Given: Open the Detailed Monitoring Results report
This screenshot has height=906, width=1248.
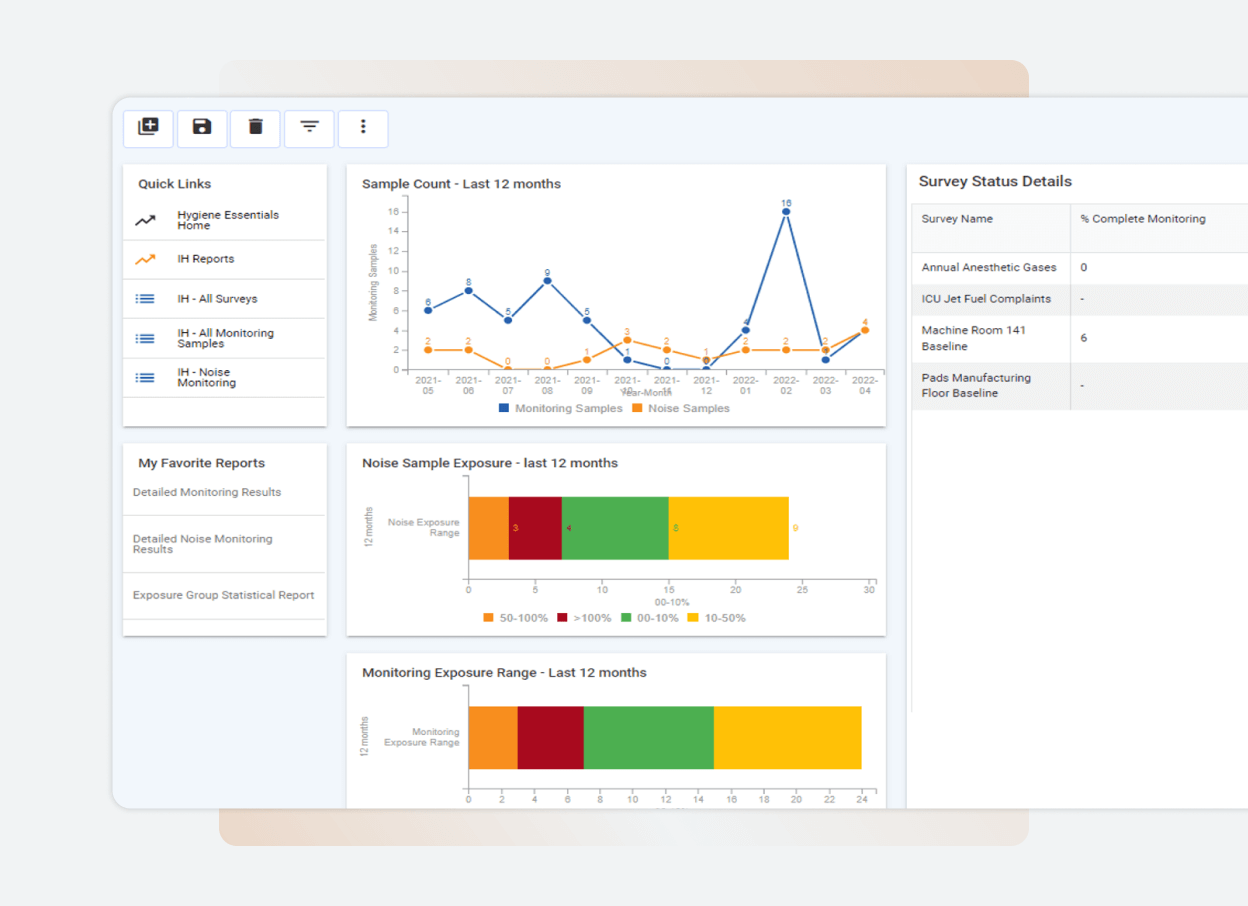Looking at the screenshot, I should pos(206,492).
